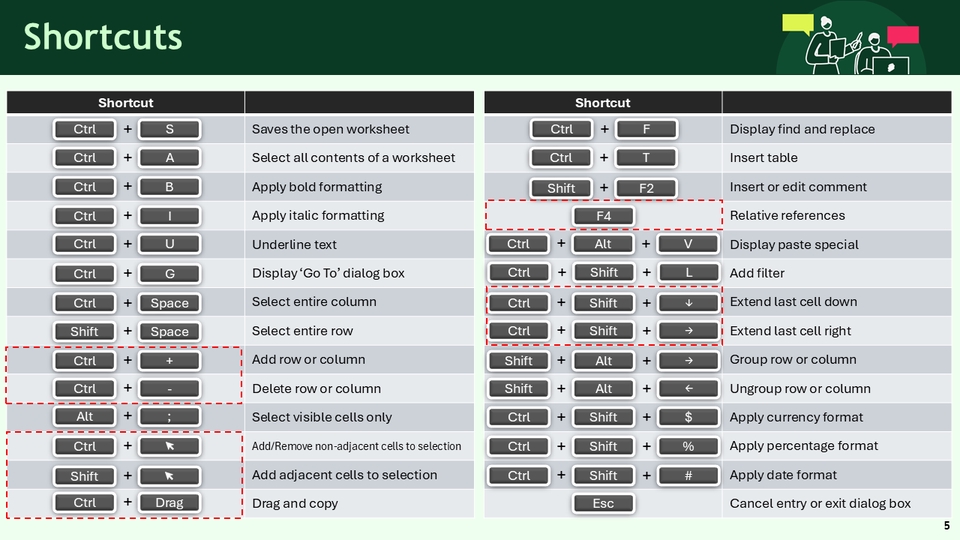
Task: Click the Ctrl key in Saves the open worksheet row
Action: pos(84,129)
